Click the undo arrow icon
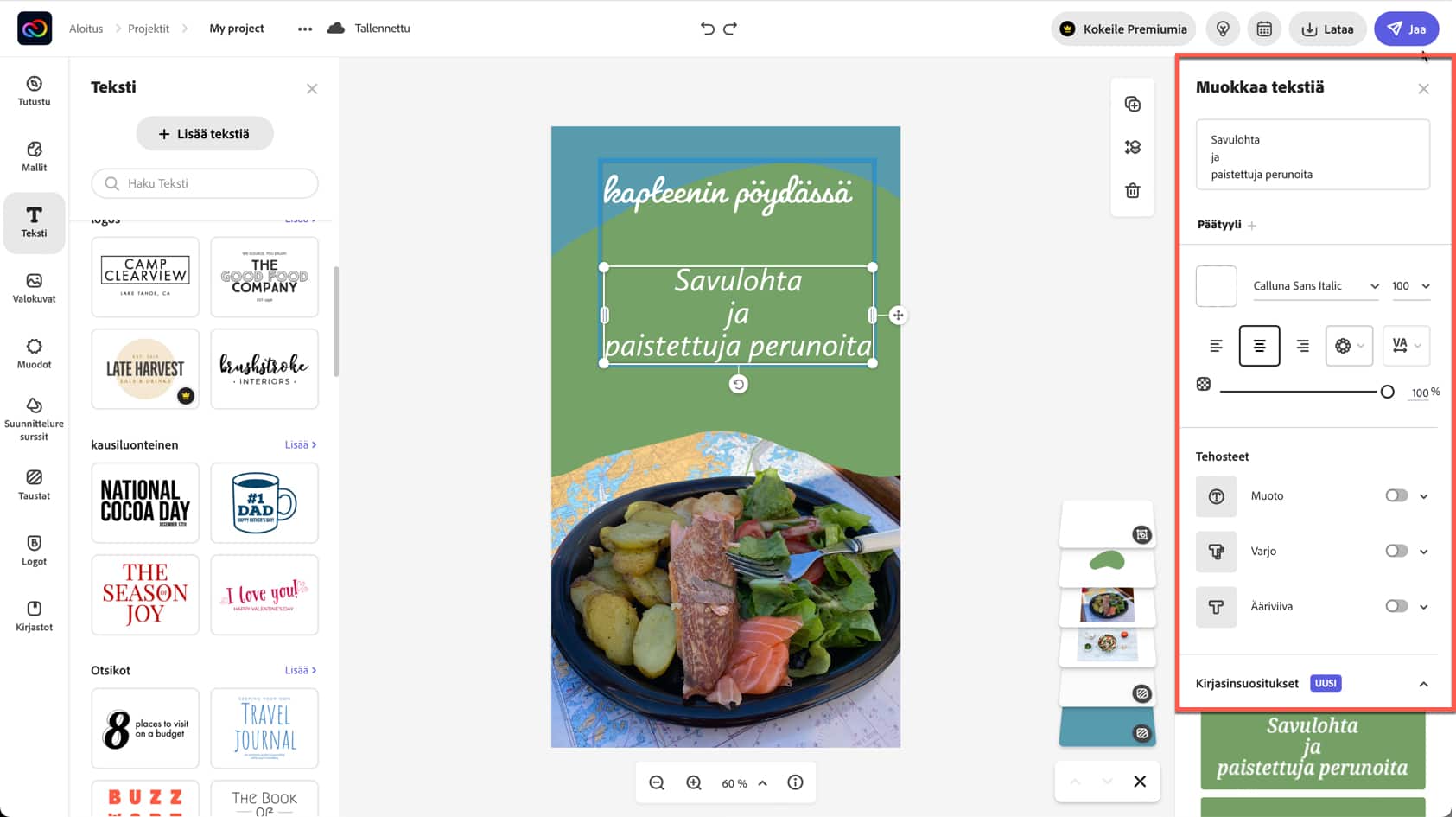The height and width of the screenshot is (817, 1456). click(707, 29)
